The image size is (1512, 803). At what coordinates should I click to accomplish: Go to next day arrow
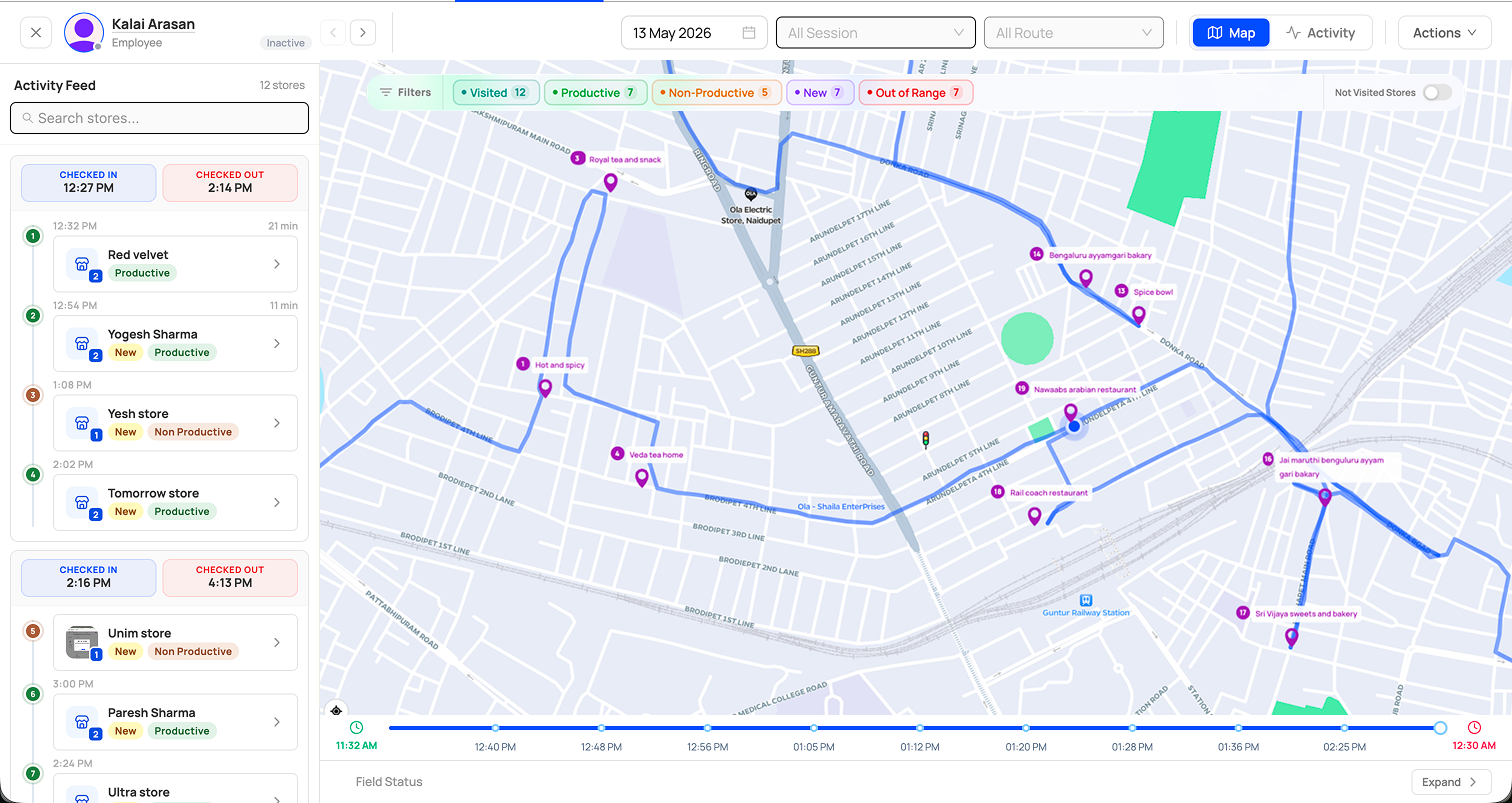[363, 33]
